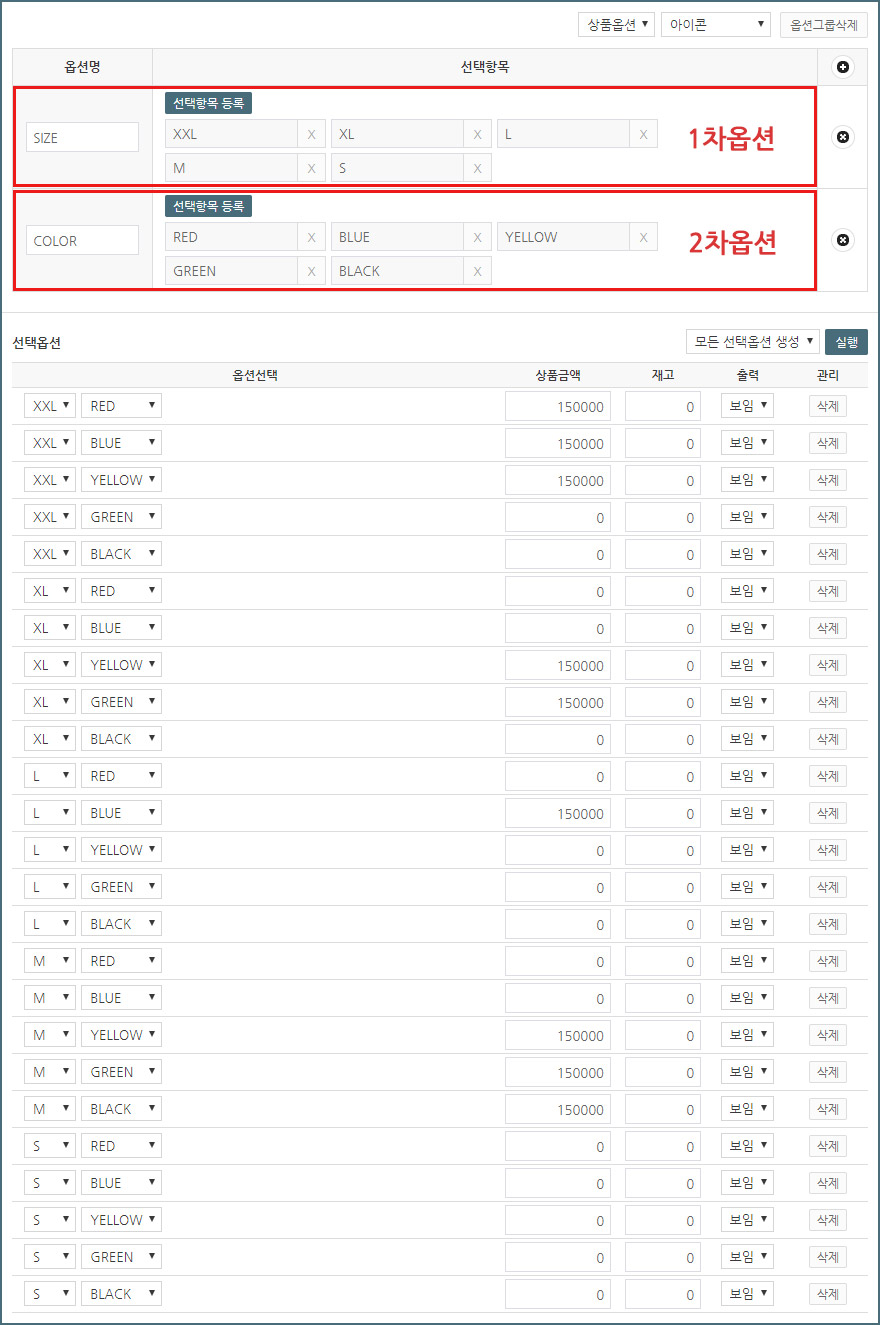This screenshot has height=1325, width=880.
Task: Delete the S size item with its X
Action: [477, 168]
